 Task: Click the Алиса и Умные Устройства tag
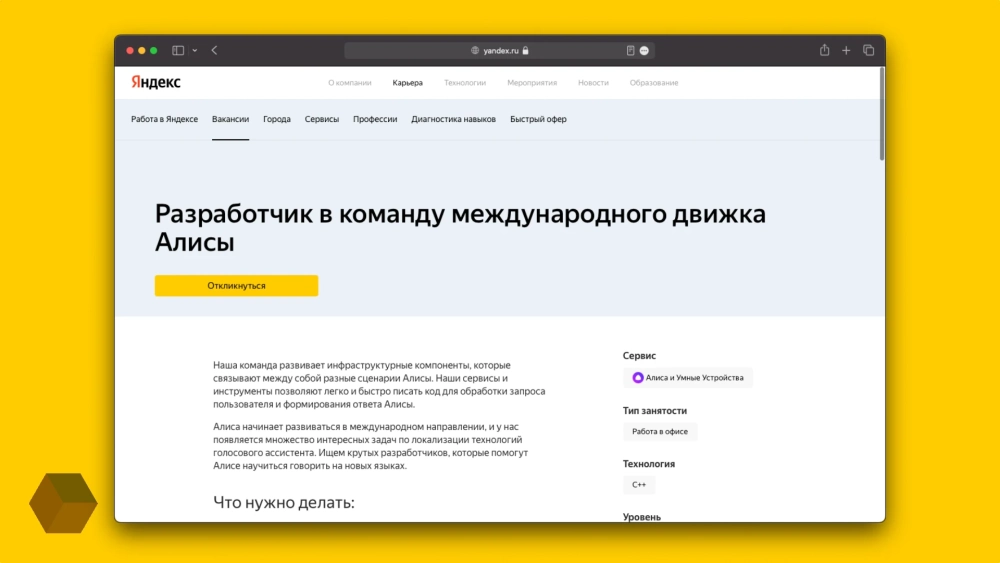pos(688,378)
